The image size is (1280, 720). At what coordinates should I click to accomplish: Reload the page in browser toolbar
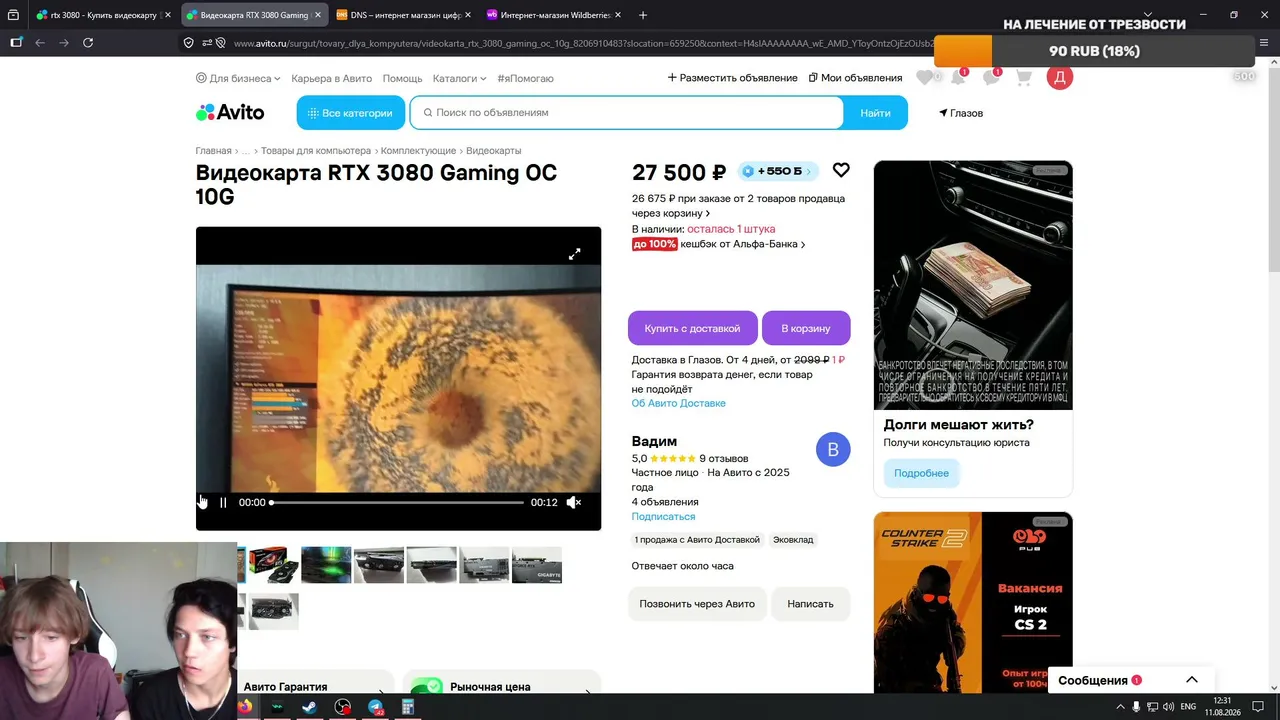(x=88, y=43)
